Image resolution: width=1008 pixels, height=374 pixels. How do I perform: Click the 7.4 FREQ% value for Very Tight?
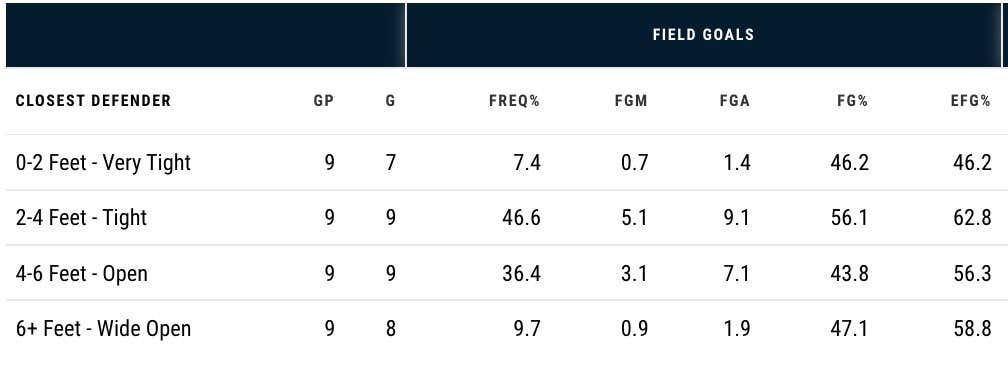[x=527, y=163]
